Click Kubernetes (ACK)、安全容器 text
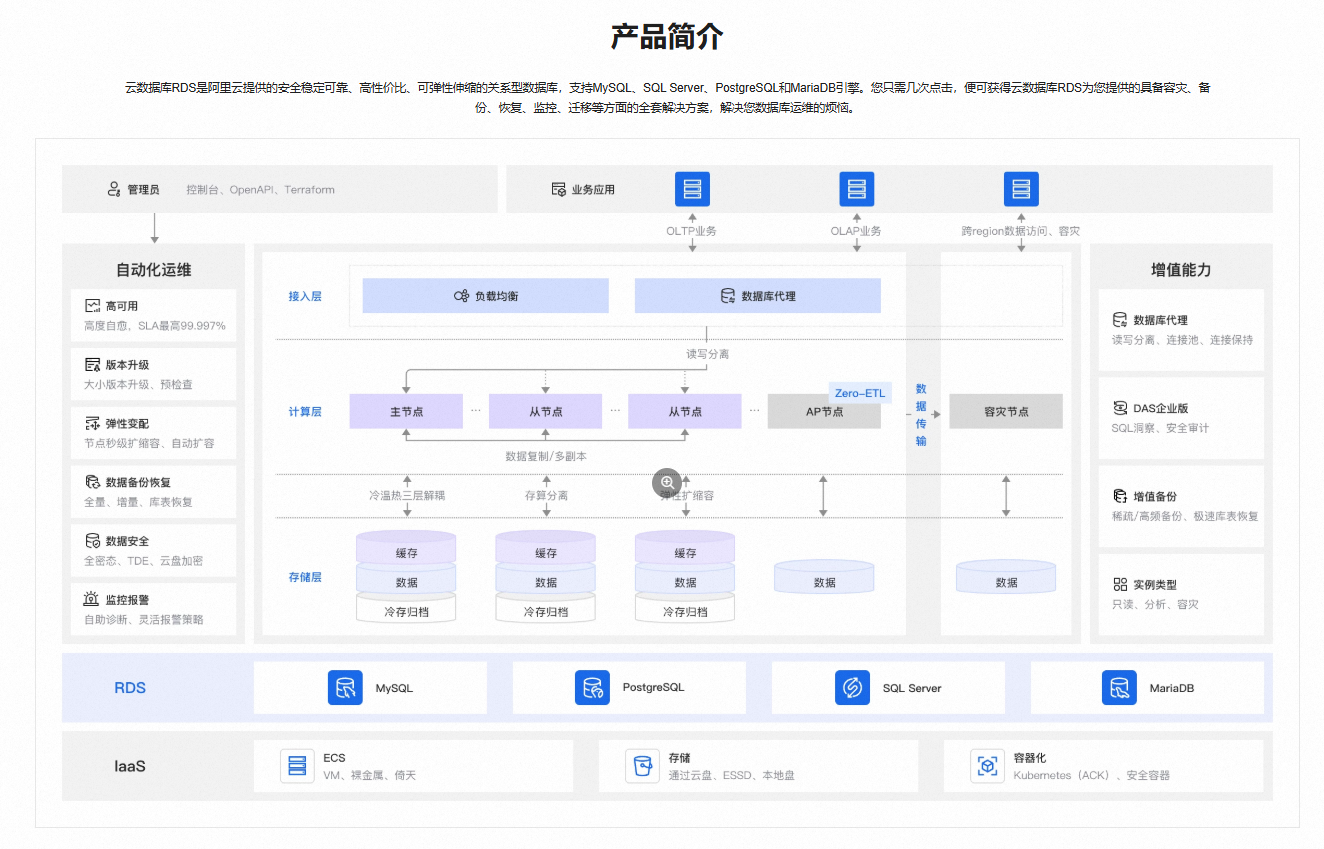 1091,775
